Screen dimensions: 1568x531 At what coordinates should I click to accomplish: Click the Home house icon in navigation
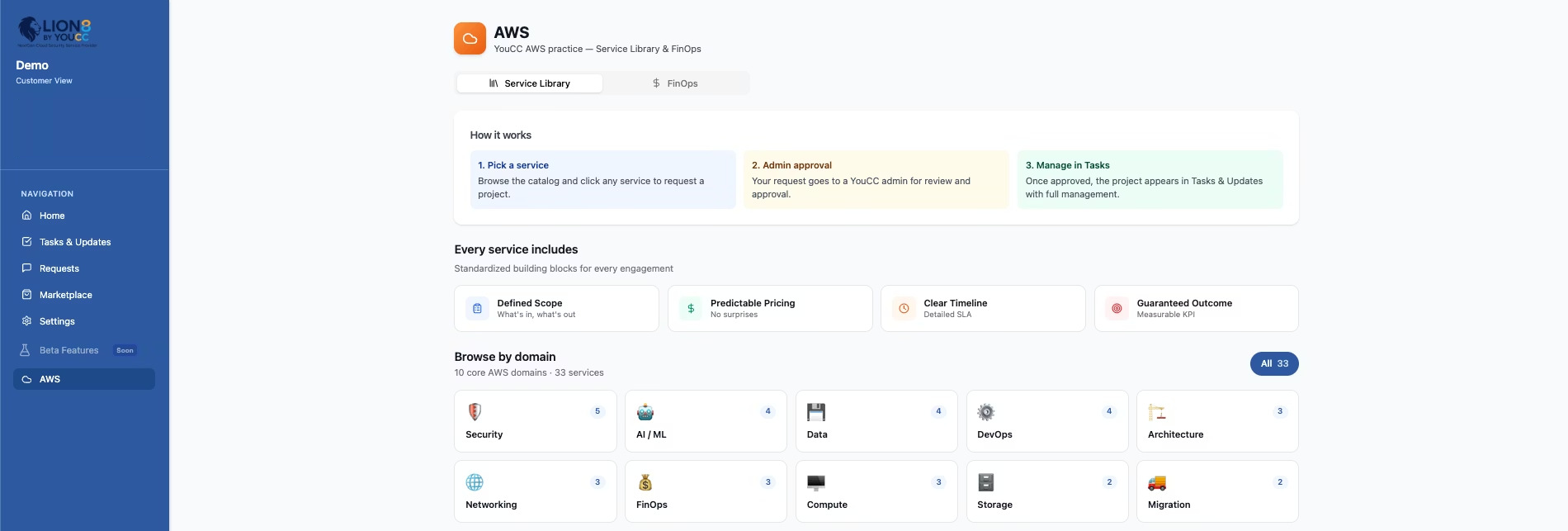26,216
